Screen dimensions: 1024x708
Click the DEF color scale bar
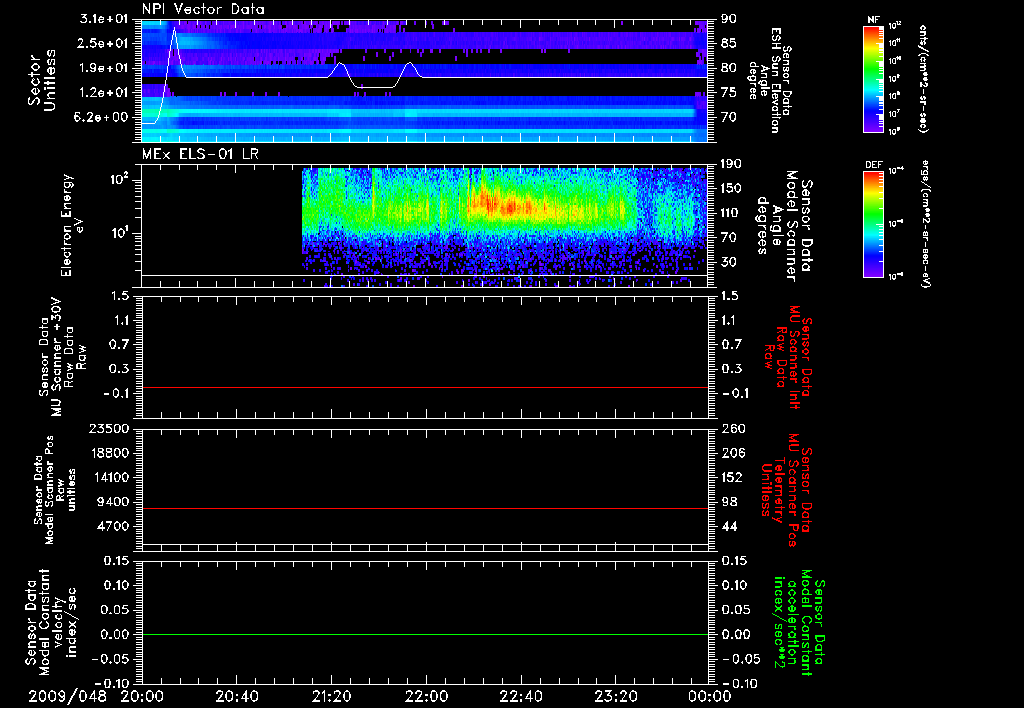click(873, 224)
